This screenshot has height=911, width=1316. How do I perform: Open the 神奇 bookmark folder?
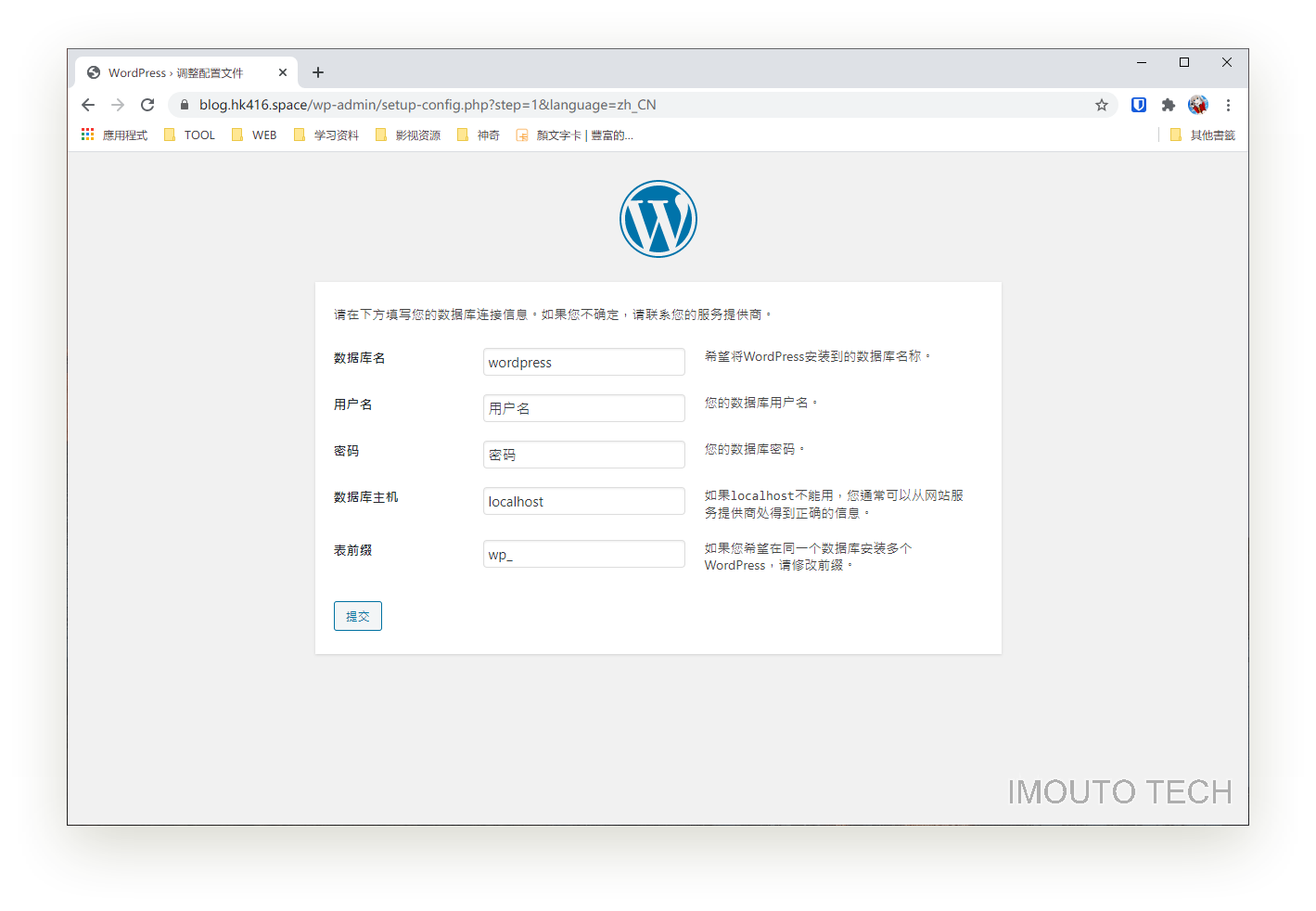pos(479,135)
